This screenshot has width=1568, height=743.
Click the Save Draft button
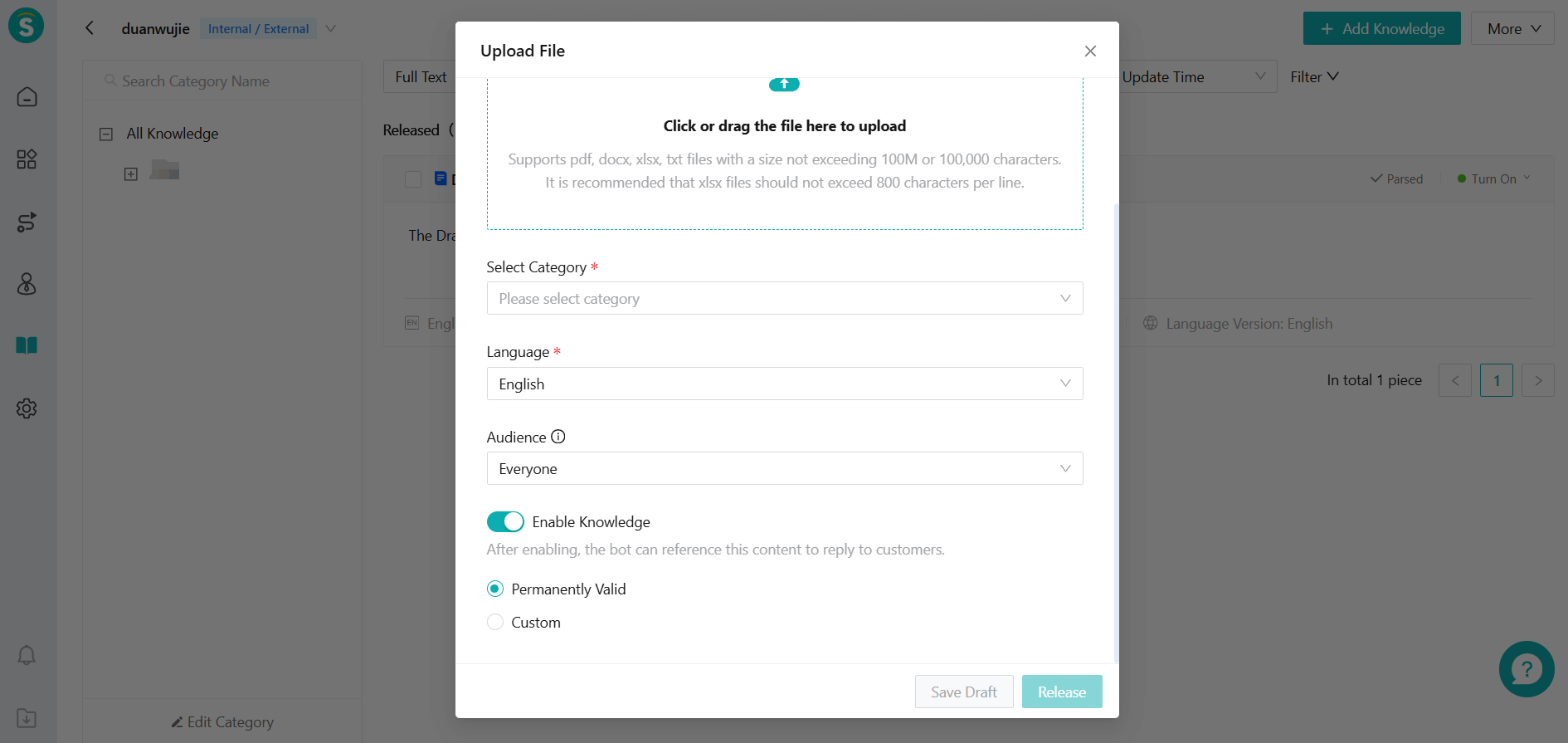coord(964,692)
